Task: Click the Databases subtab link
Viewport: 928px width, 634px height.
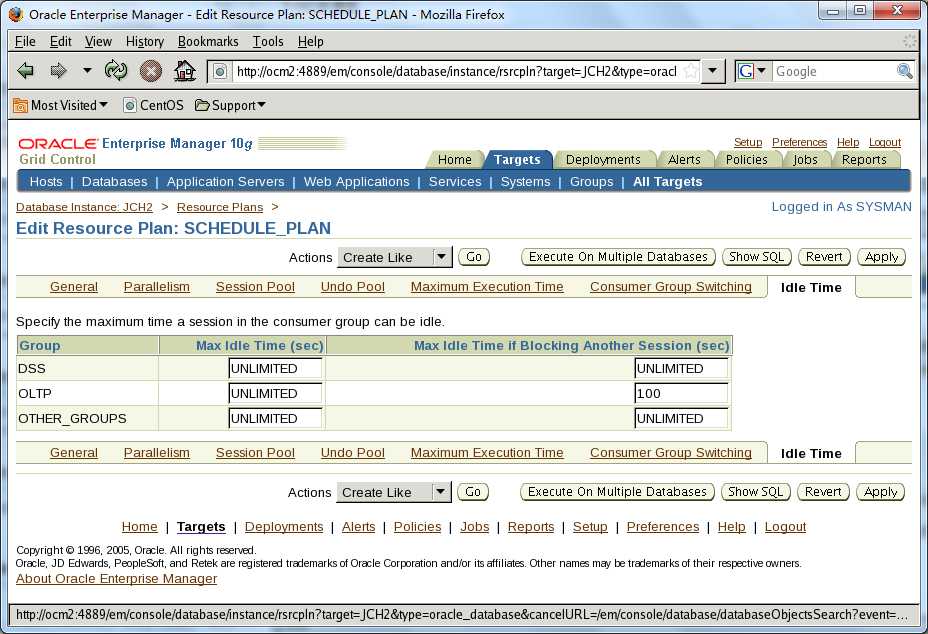Action: tap(114, 182)
